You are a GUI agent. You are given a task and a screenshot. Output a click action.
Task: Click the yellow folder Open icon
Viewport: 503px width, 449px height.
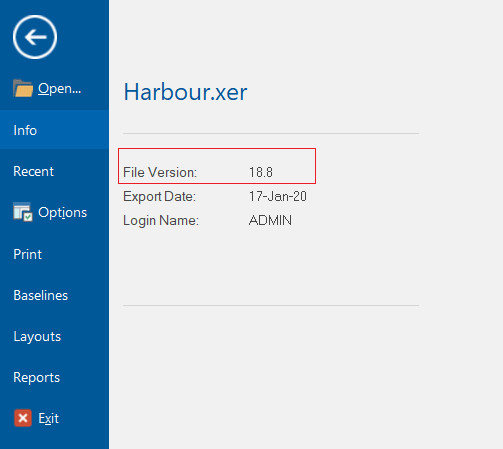[23, 88]
